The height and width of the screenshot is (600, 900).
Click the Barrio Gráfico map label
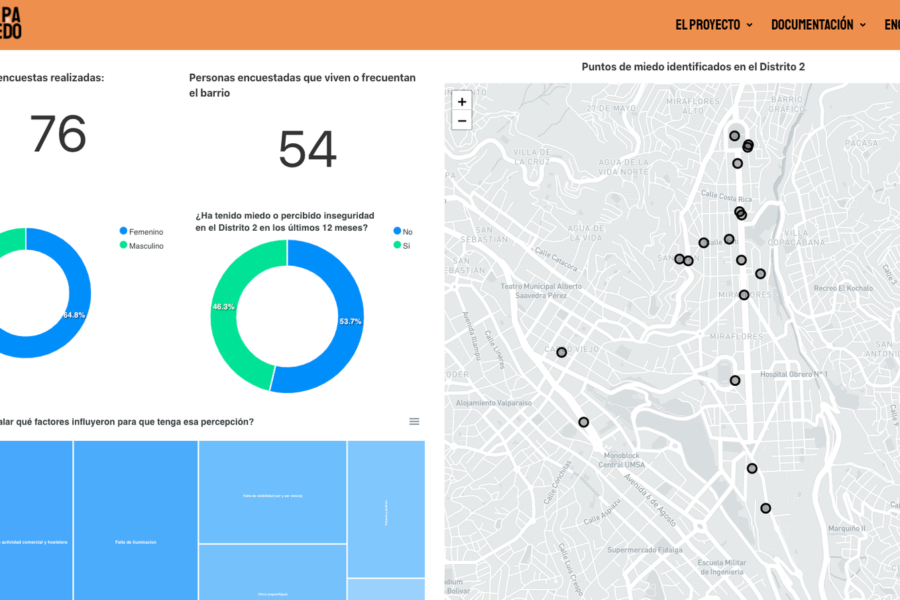(786, 104)
